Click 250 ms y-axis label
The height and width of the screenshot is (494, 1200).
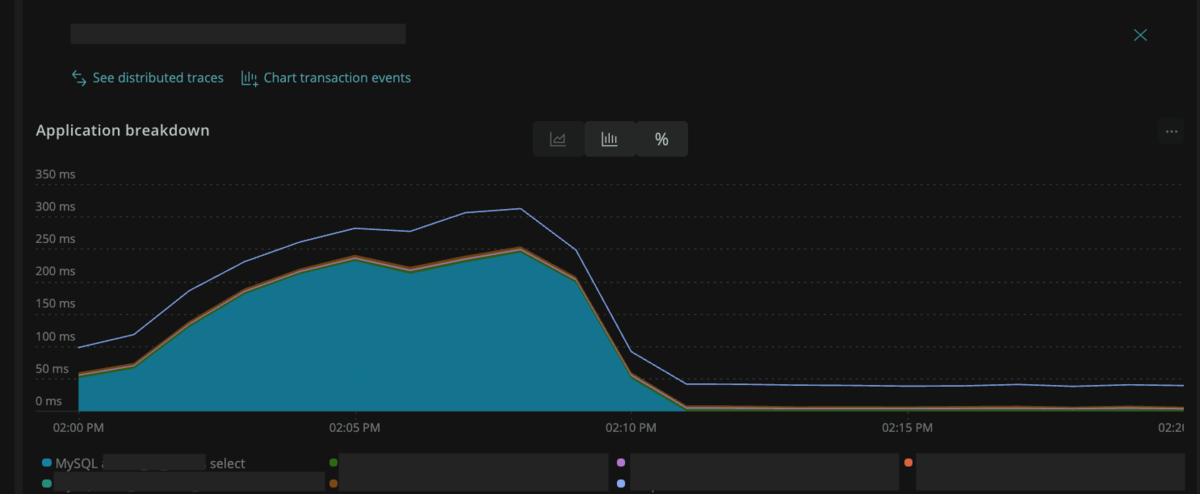(56, 239)
